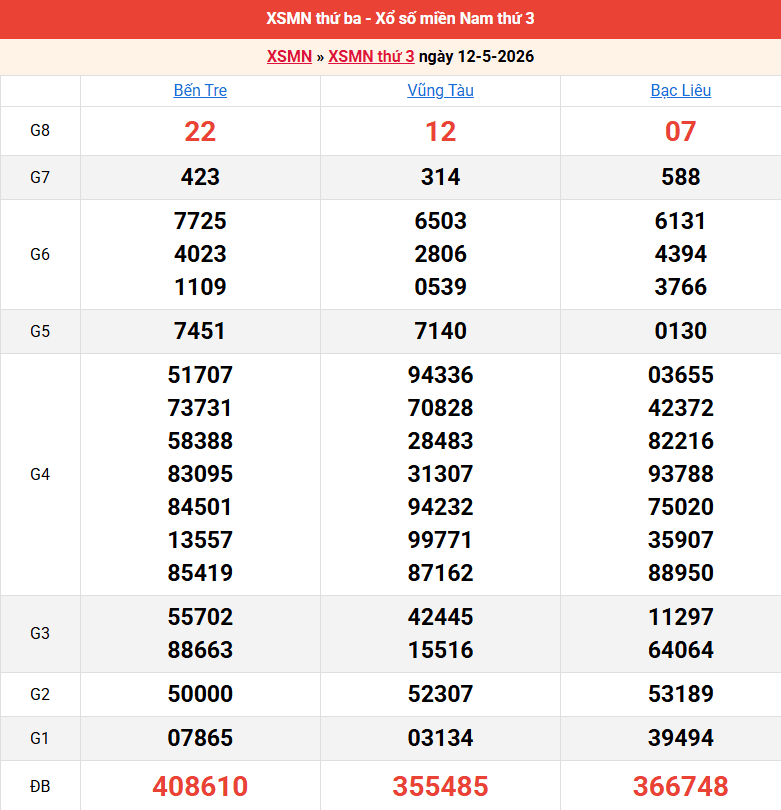This screenshot has height=810, width=781.
Task: Open the Bạc Liêu province link
Action: click(x=680, y=90)
